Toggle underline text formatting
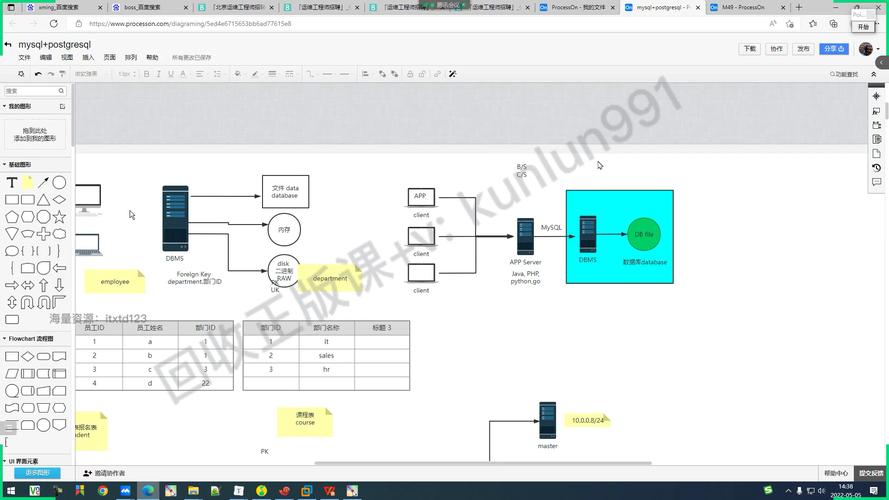The height and width of the screenshot is (500, 889). click(x=171, y=74)
